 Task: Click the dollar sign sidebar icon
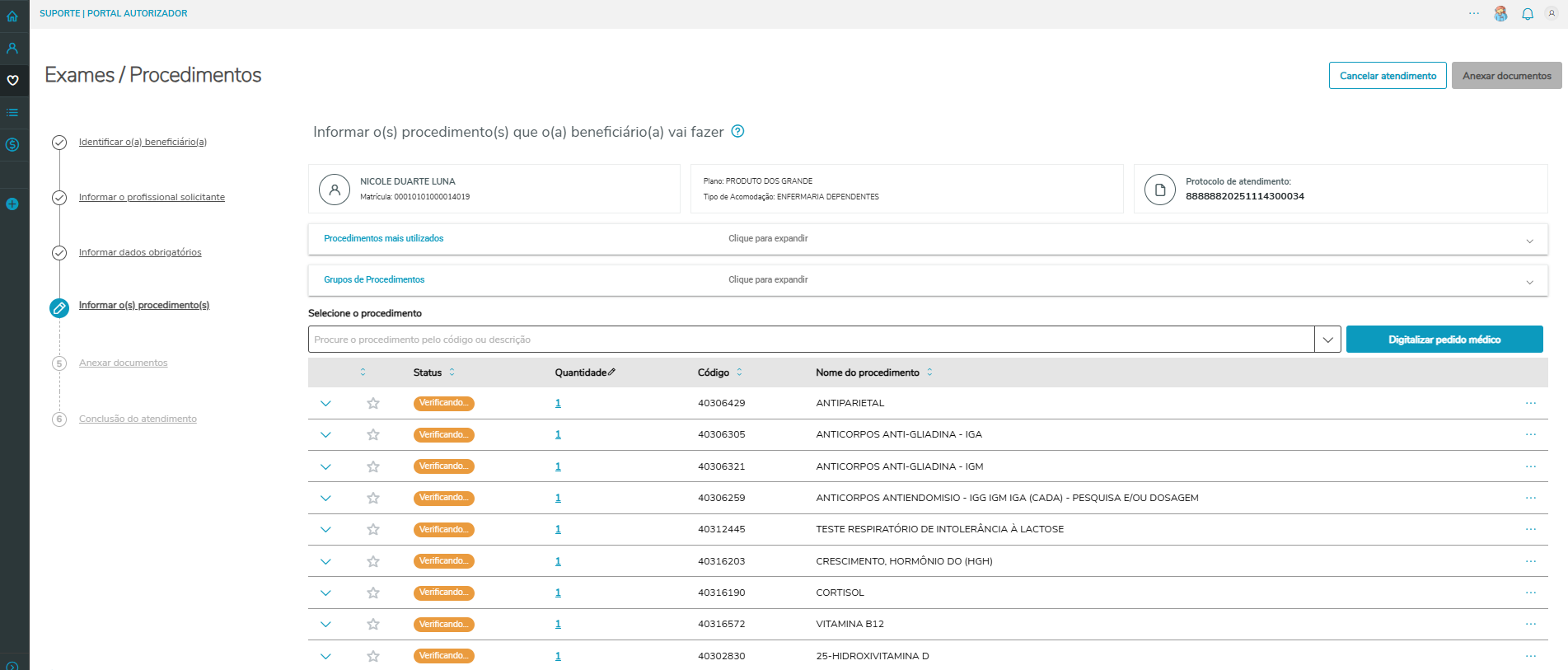pos(12,144)
